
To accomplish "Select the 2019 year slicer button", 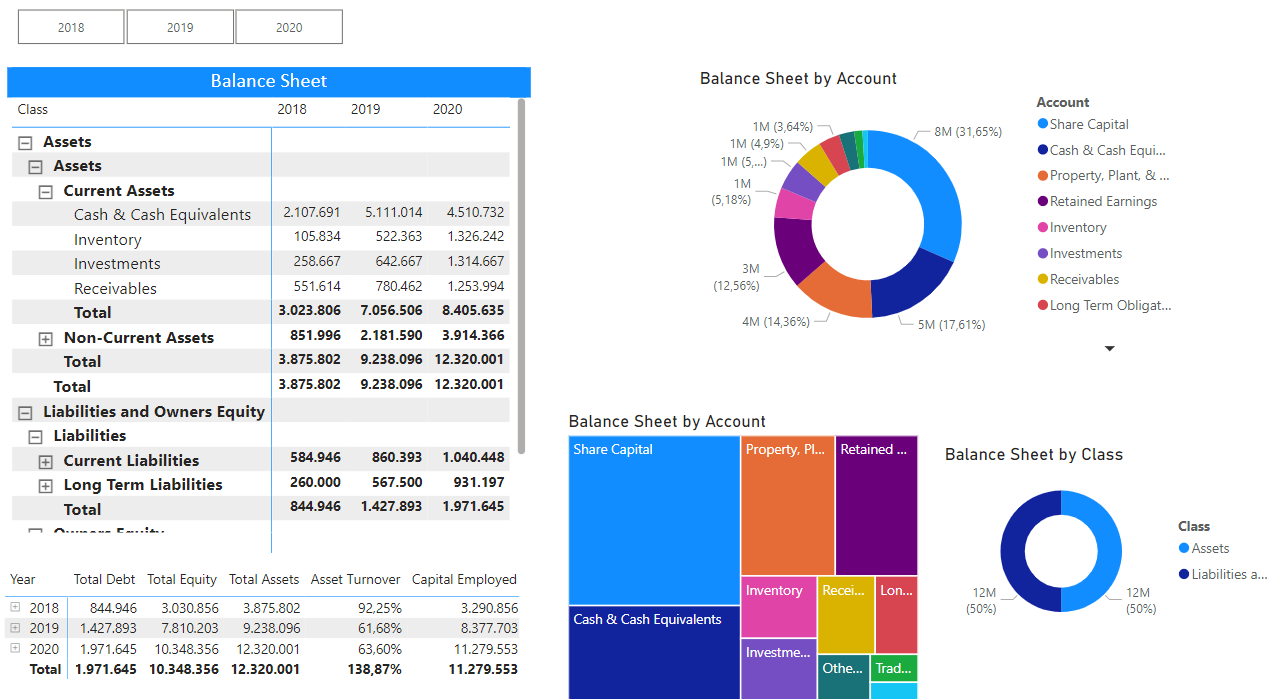I will point(180,27).
